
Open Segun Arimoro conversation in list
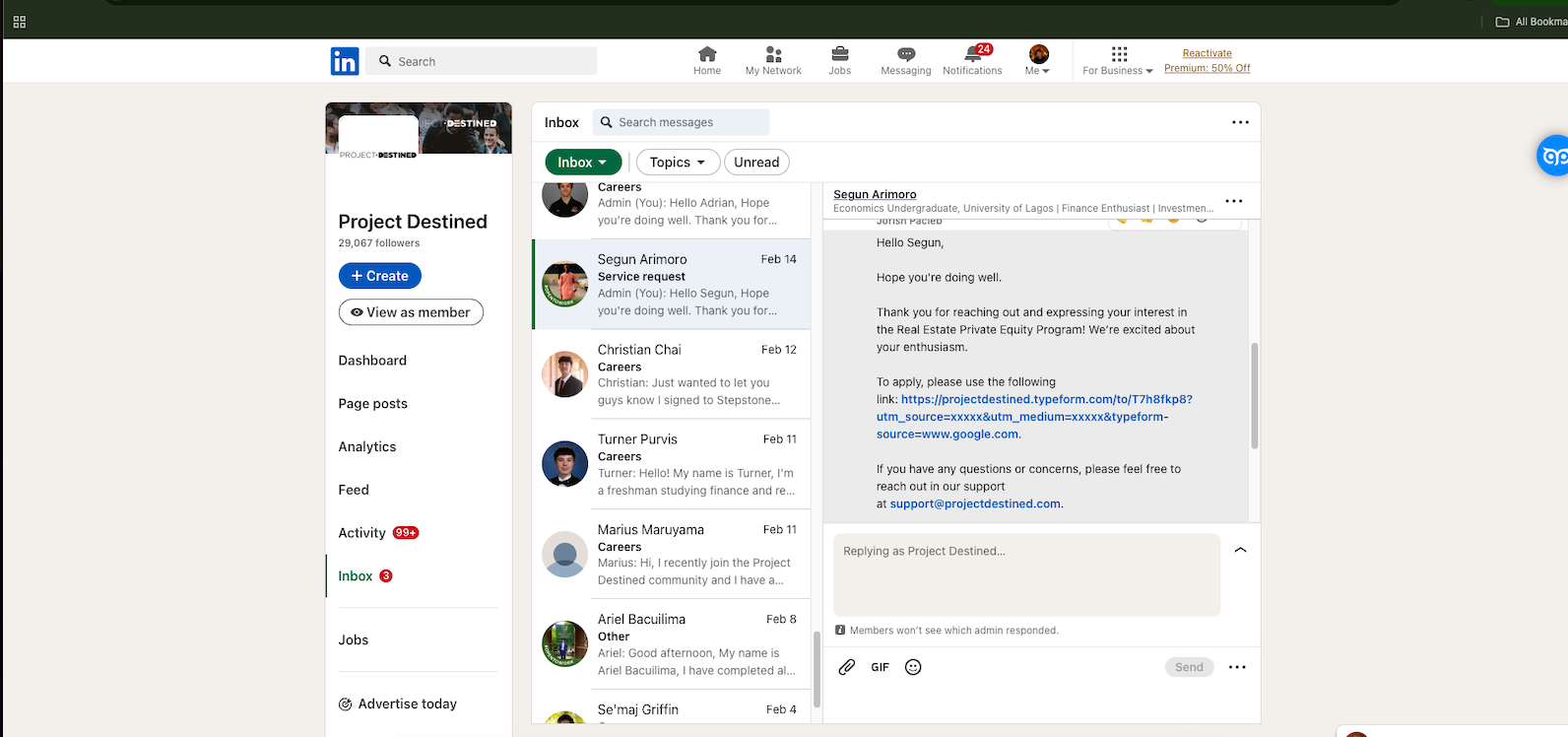tap(672, 285)
